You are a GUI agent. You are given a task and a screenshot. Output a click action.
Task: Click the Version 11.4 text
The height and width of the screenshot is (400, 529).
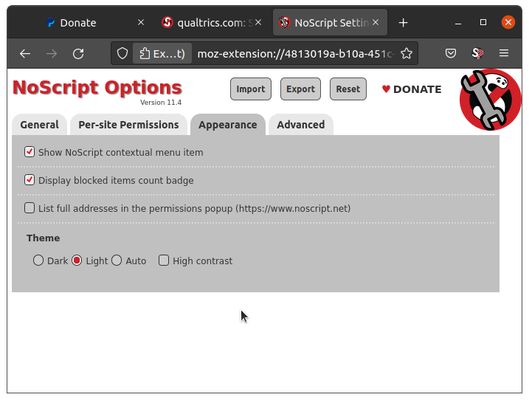161,103
